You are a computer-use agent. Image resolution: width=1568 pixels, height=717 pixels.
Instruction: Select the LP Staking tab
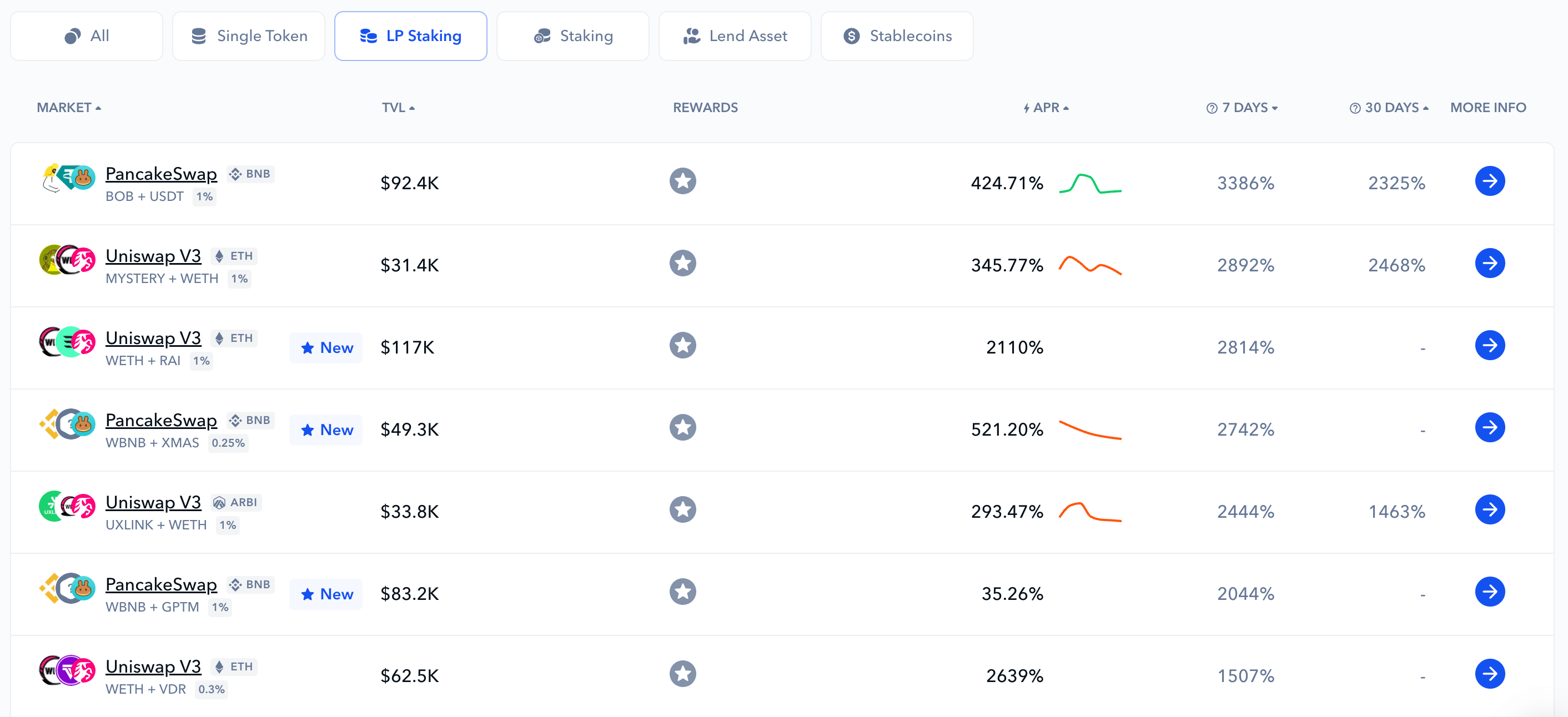[x=410, y=36]
